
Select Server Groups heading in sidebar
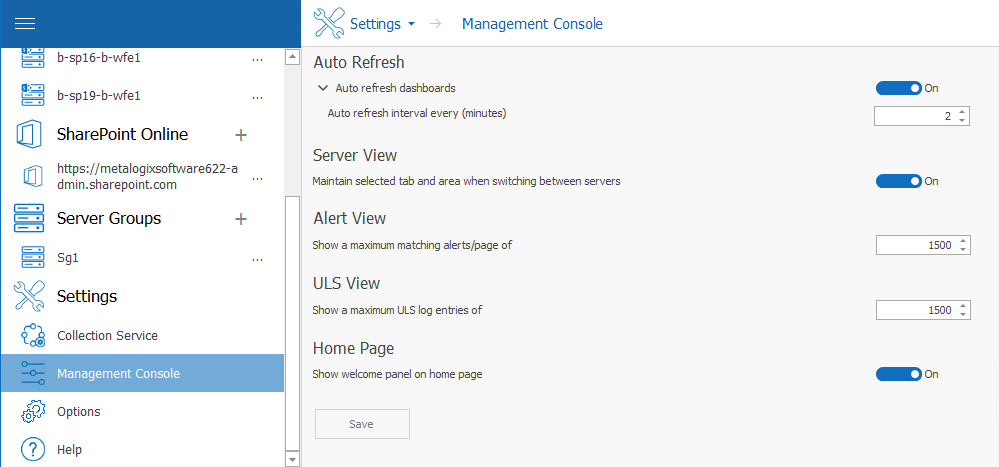(109, 219)
